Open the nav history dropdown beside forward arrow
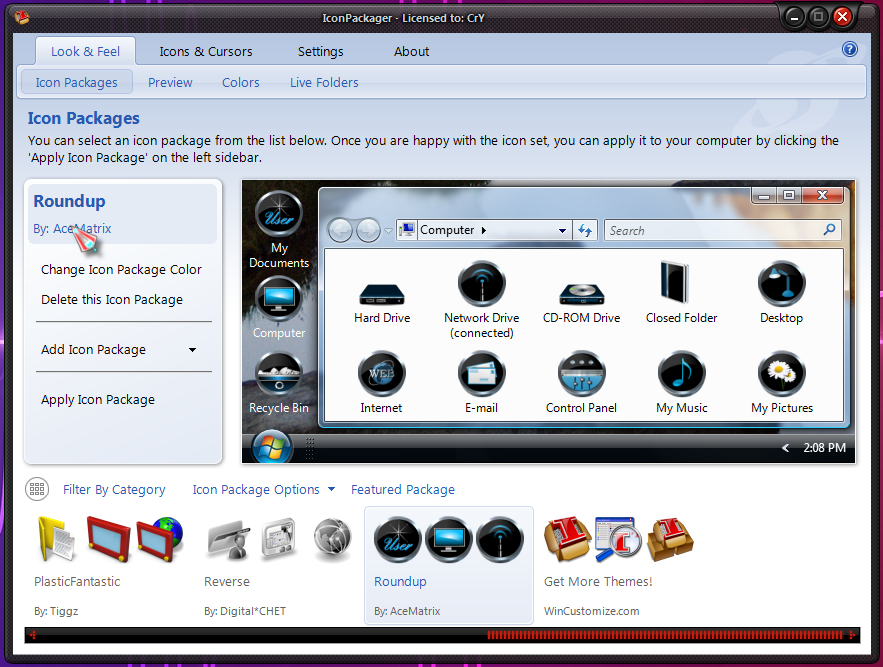Image resolution: width=883 pixels, height=667 pixels. click(x=388, y=230)
